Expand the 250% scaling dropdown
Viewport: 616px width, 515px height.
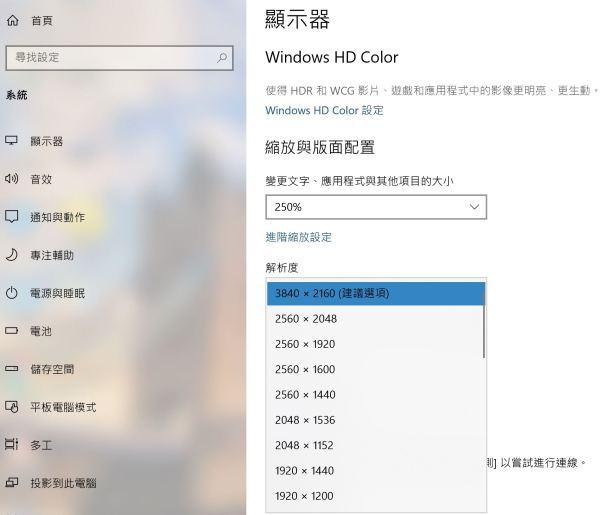tap(376, 207)
